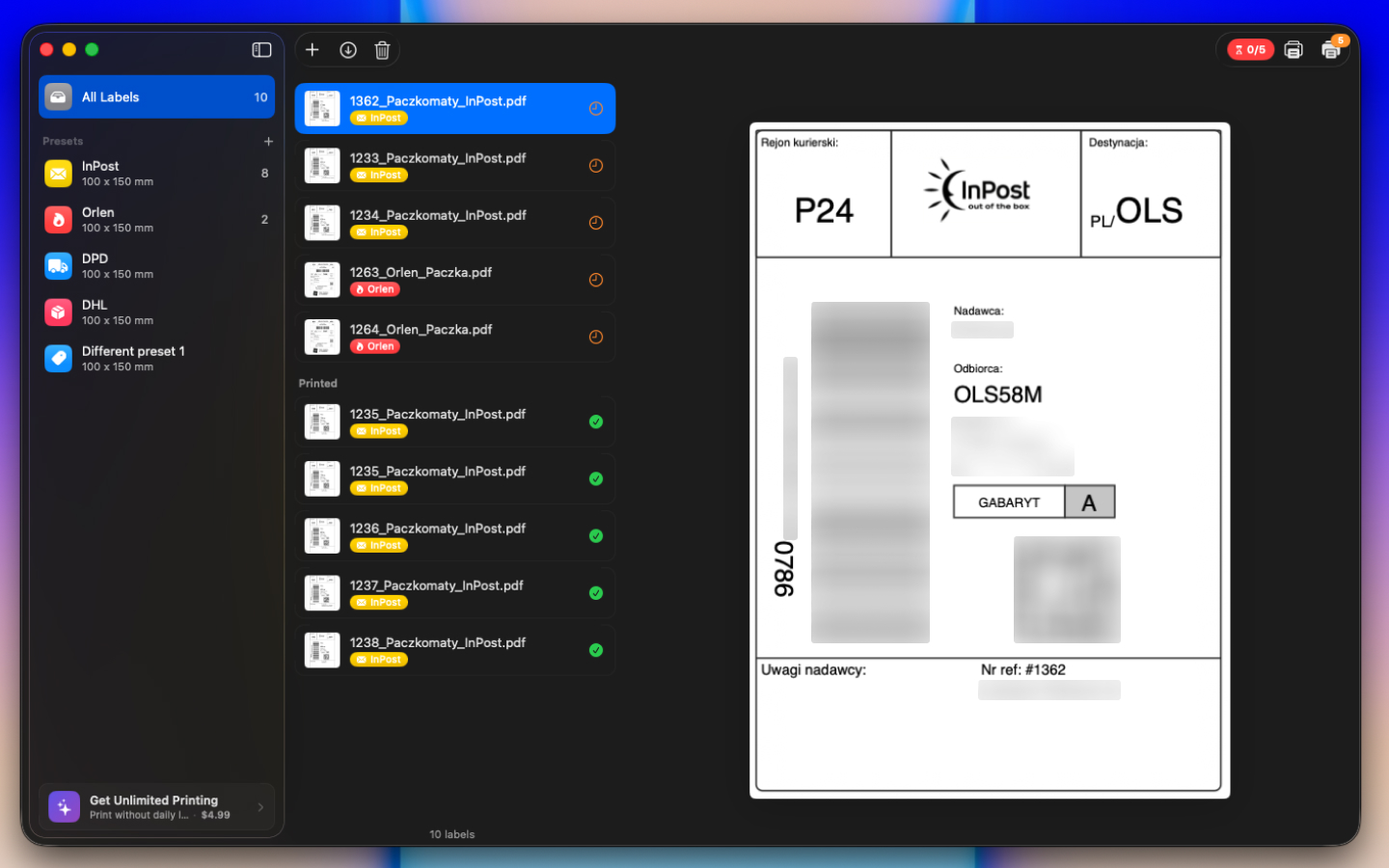Click thumbnail of 1263_Orlen_Paczka.pdf
1389x868 pixels.
click(322, 280)
